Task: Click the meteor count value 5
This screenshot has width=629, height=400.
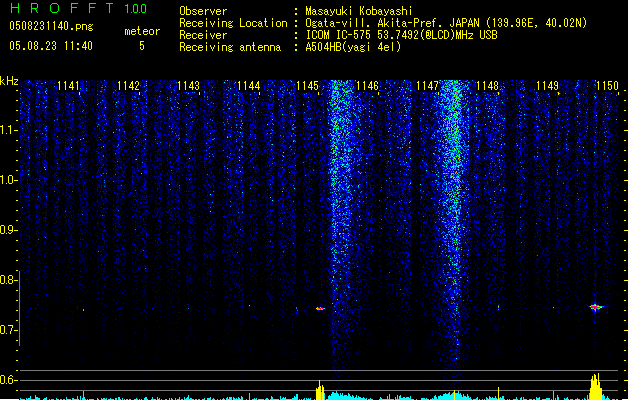Action: [x=142, y=46]
